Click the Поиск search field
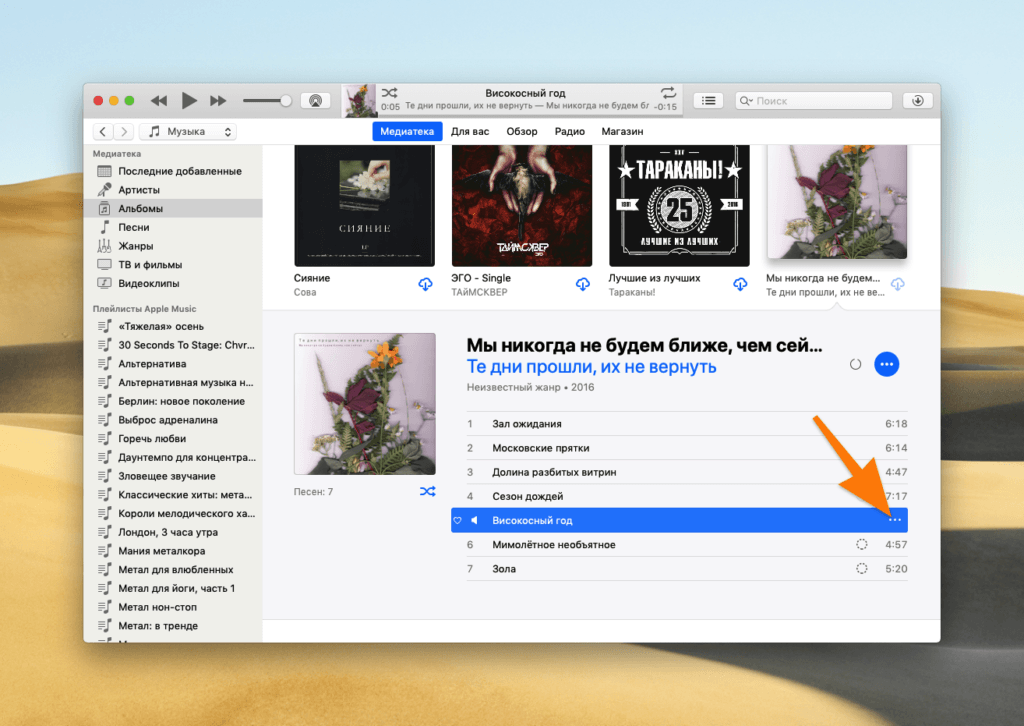The image size is (1024, 726). [x=814, y=101]
